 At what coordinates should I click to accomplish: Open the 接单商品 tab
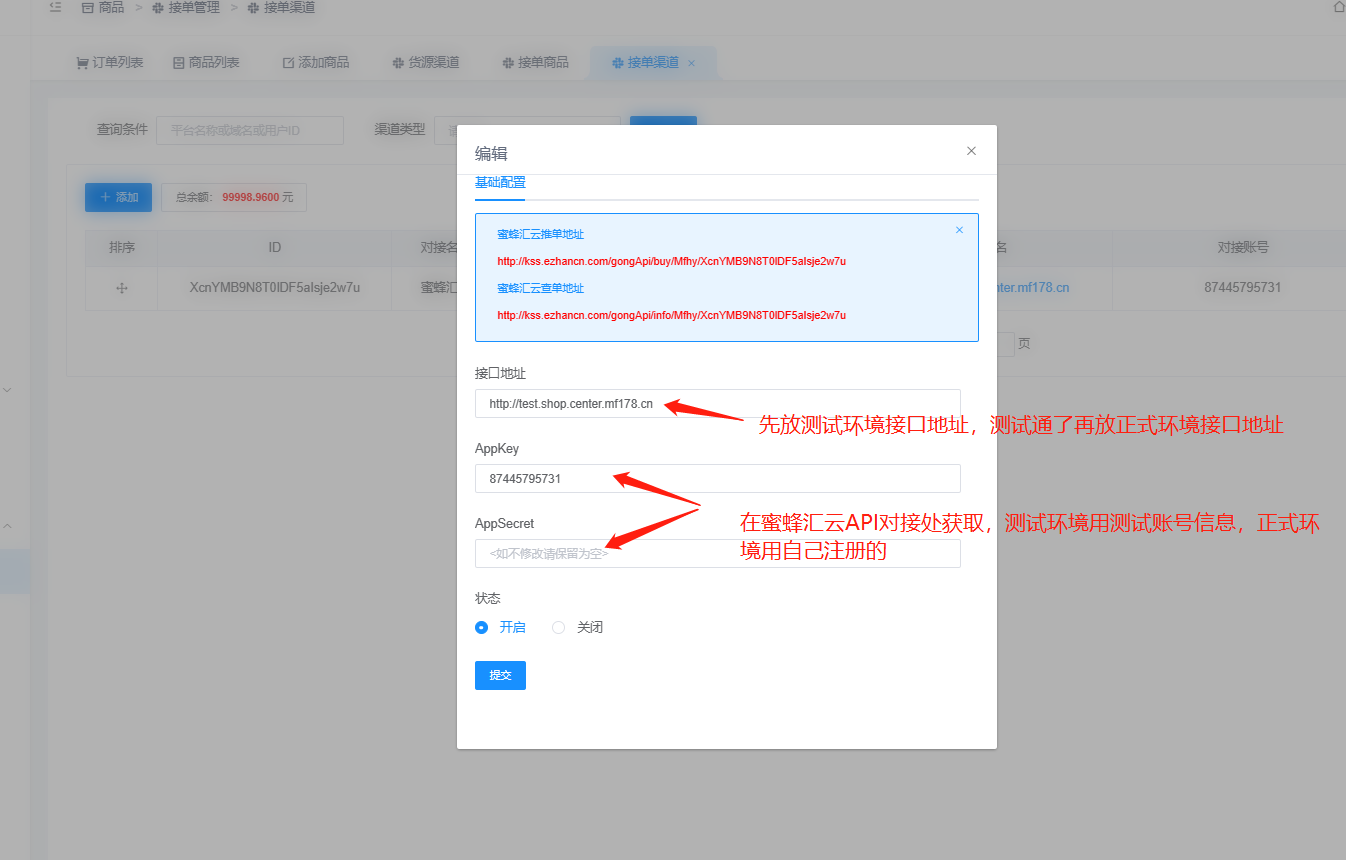pos(535,62)
